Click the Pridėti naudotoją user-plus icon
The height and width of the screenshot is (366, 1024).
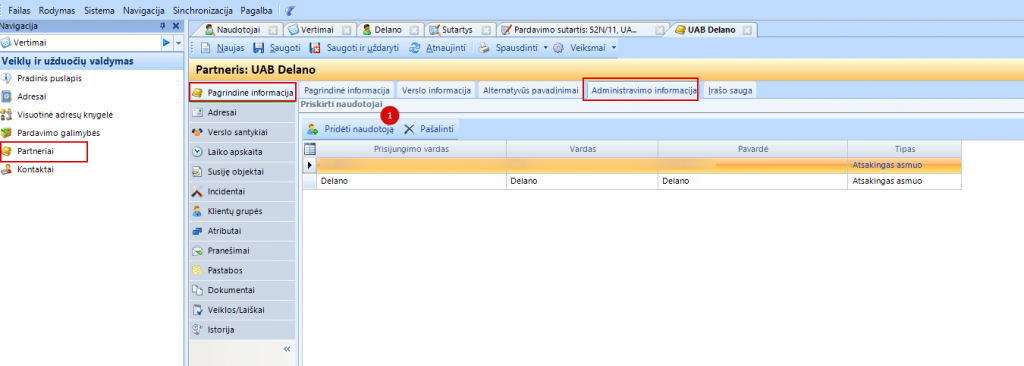point(313,129)
